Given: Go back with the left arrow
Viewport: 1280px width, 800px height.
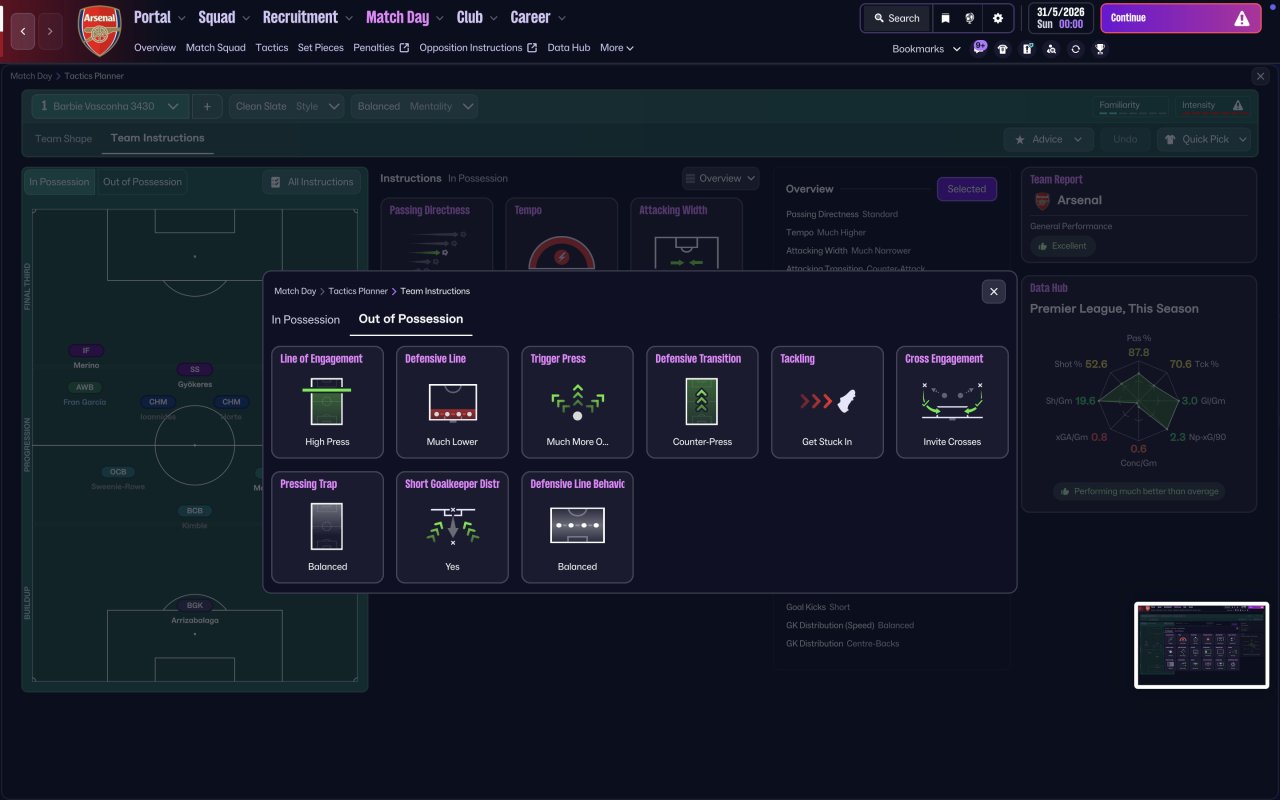Looking at the screenshot, I should point(22,31).
